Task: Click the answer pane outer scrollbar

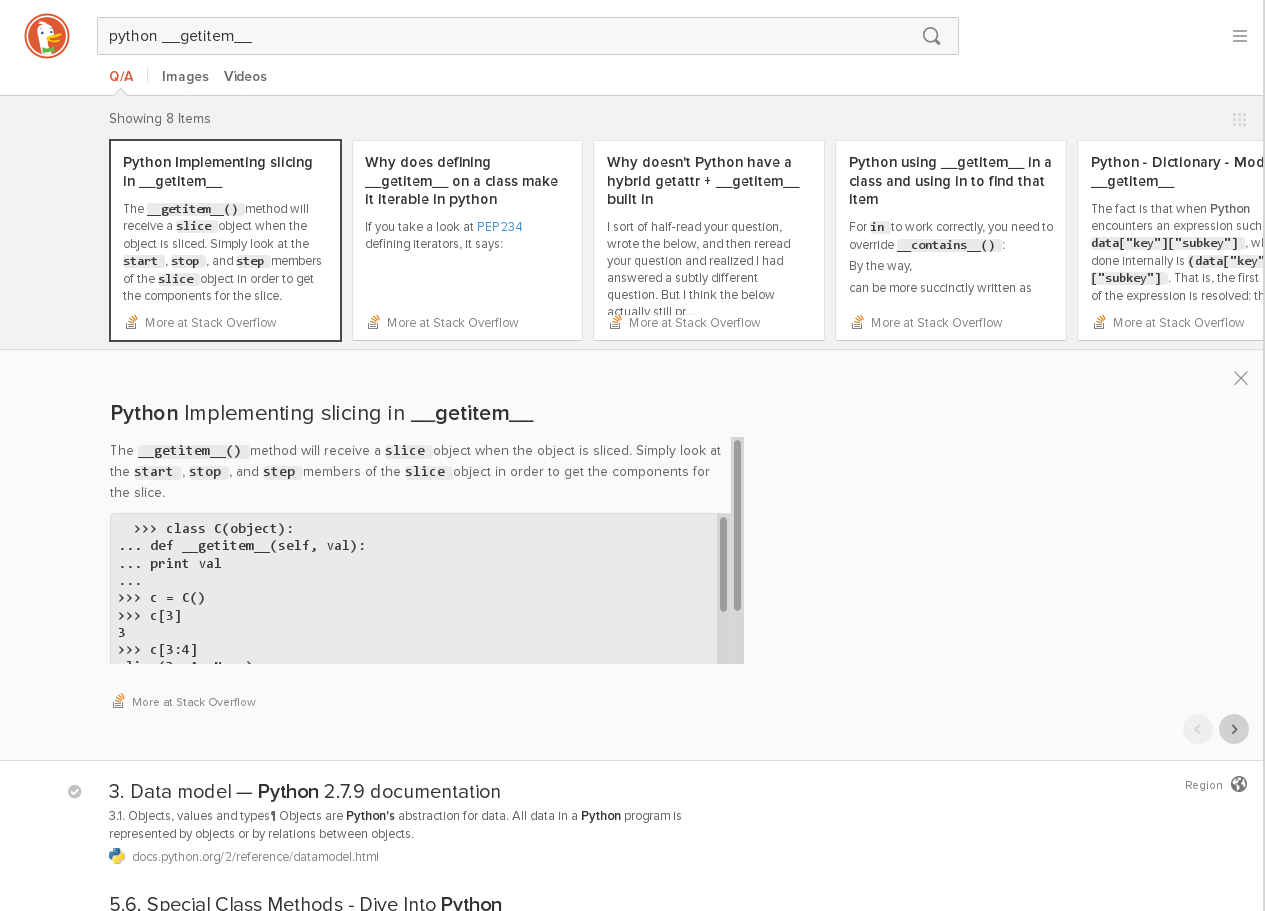Action: point(737,525)
